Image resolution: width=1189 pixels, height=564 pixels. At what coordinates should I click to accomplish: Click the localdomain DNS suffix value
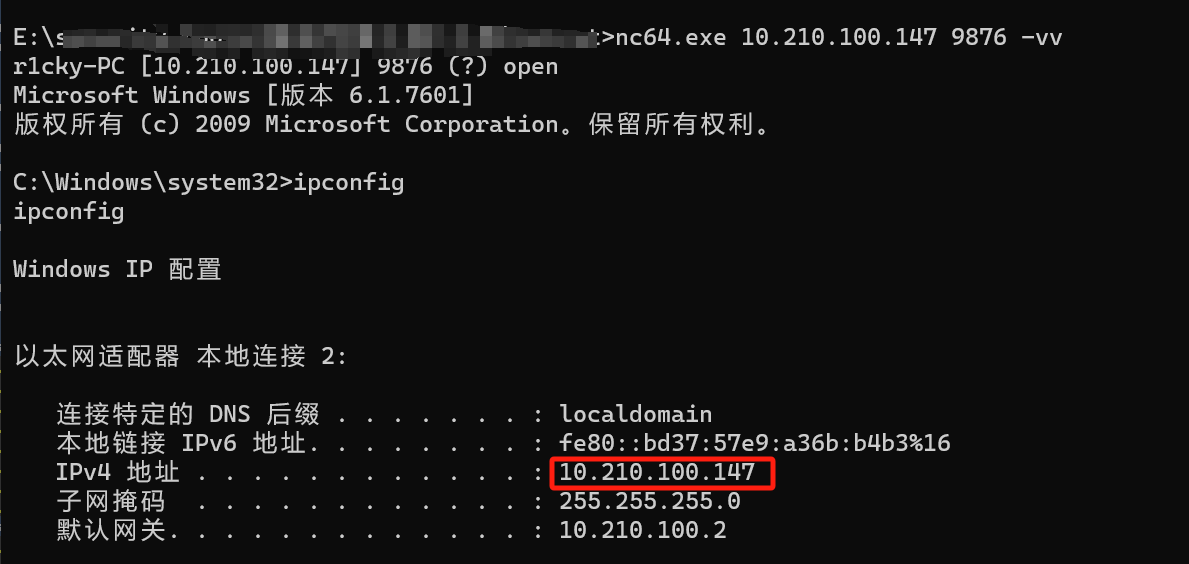[636, 415]
